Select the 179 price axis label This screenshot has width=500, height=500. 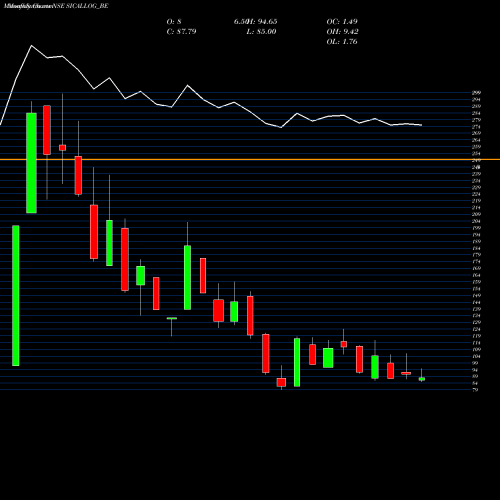(476, 255)
